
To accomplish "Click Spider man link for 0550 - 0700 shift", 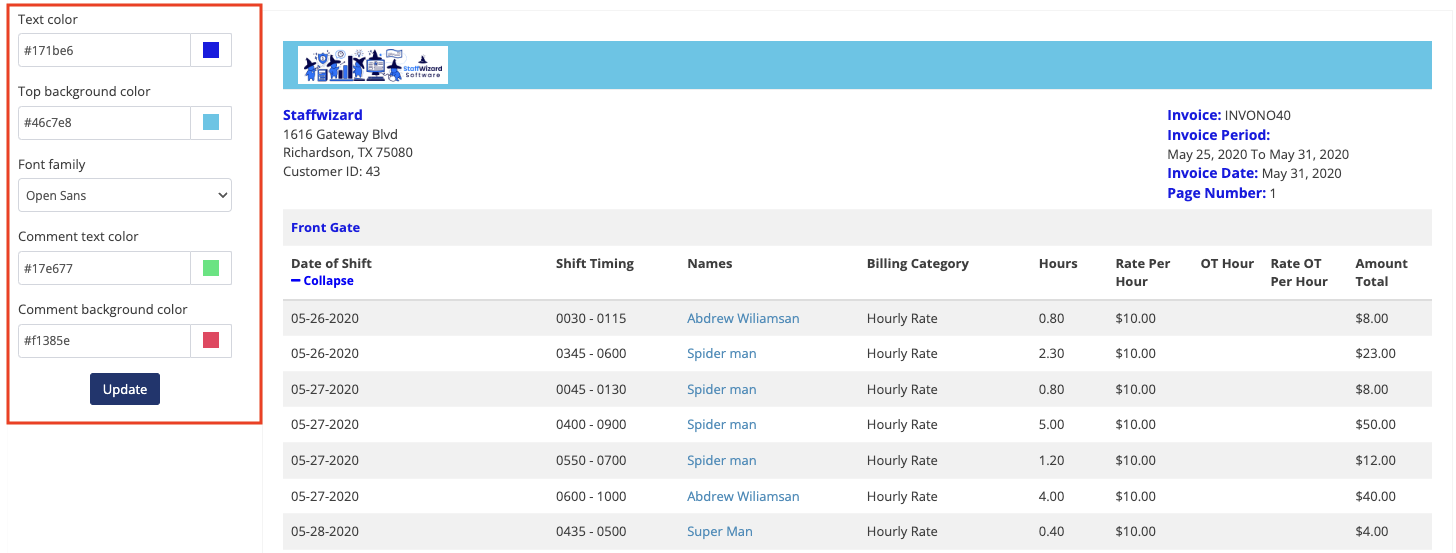I will point(721,460).
